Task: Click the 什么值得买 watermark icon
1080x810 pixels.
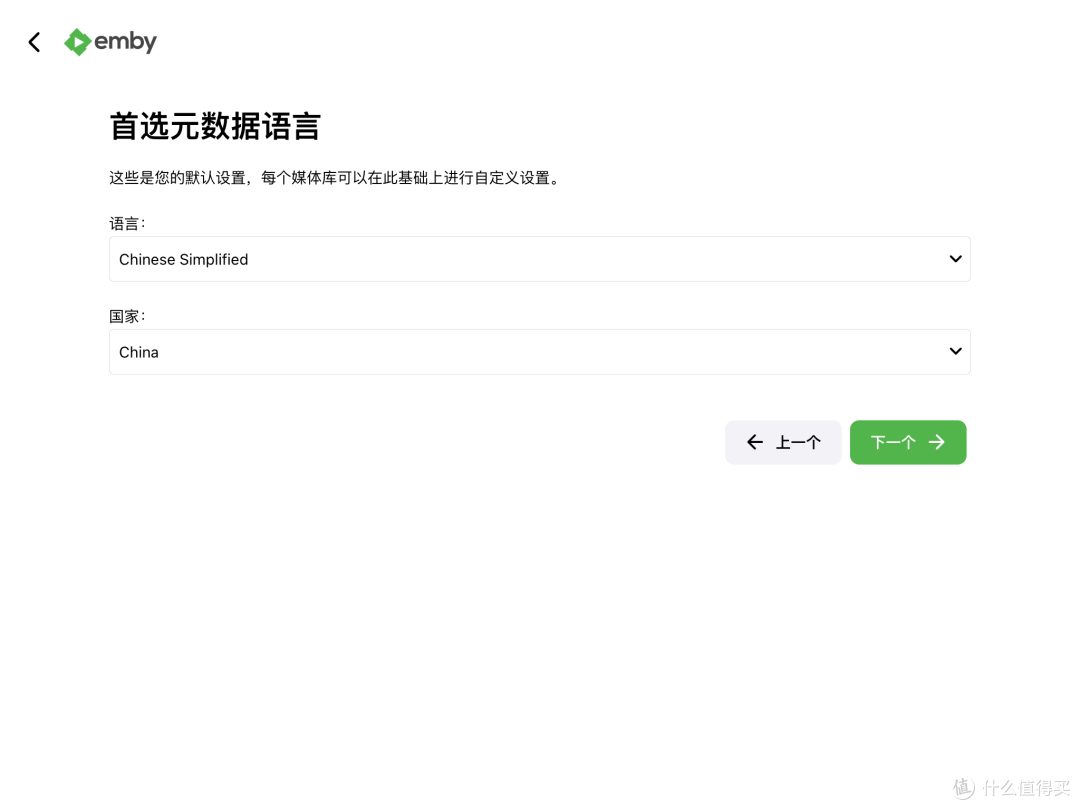Action: click(961, 789)
